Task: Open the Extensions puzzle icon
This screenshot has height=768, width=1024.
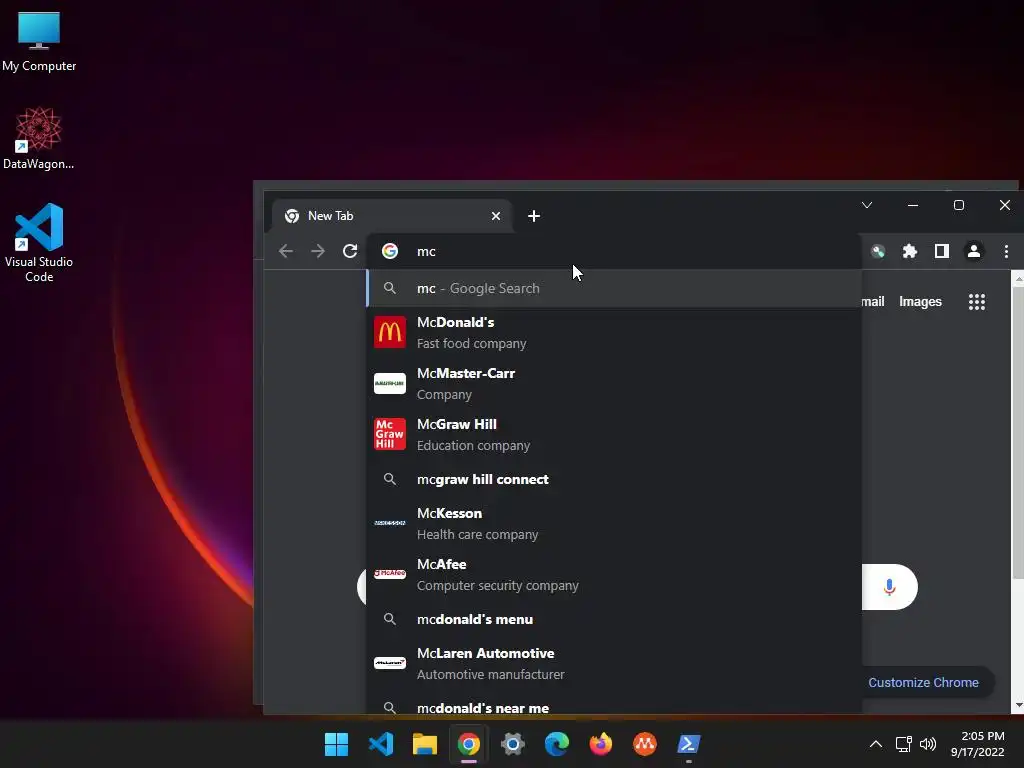Action: pyautogui.click(x=910, y=251)
